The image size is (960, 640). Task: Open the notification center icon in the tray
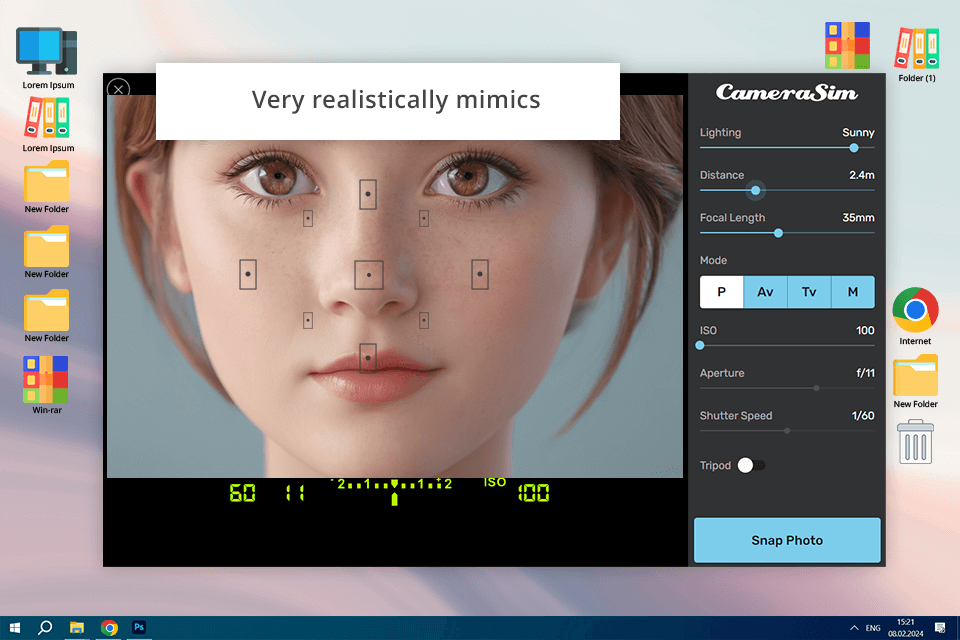coord(940,628)
